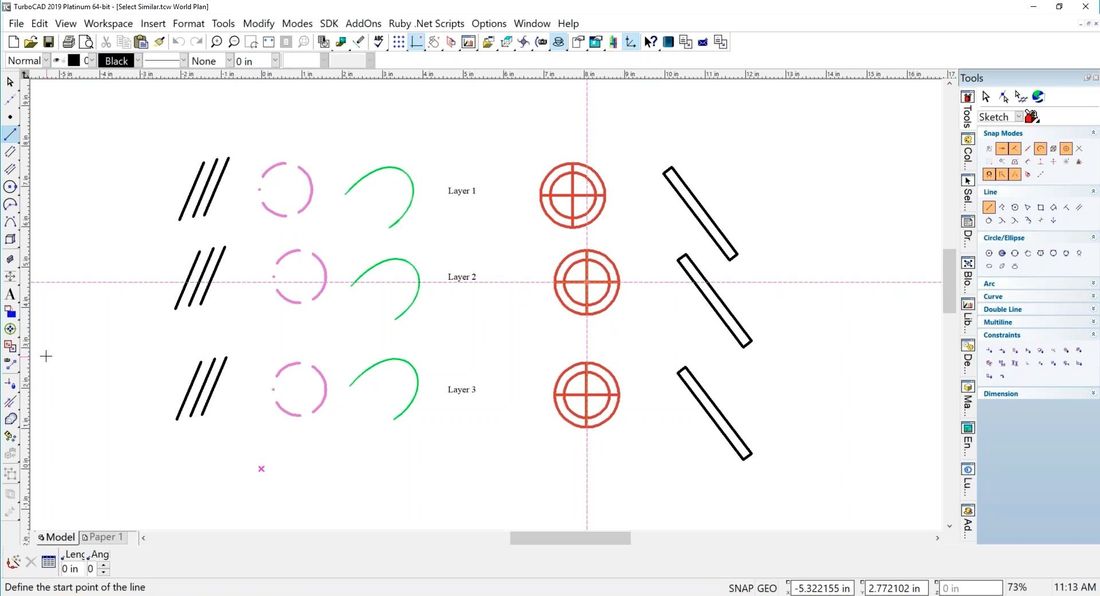
Task: Toggle the arc-shaped orange snap in Snap Modes
Action: [x=1040, y=149]
